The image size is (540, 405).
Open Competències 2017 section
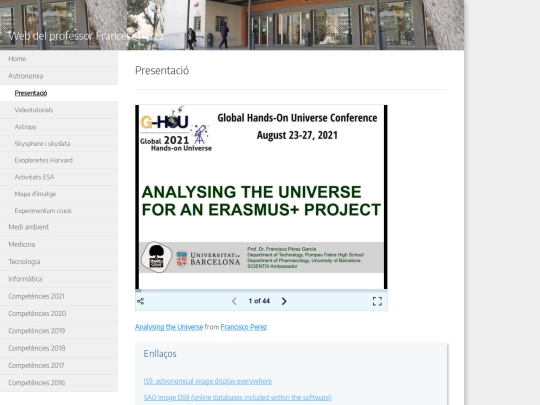(x=59, y=365)
